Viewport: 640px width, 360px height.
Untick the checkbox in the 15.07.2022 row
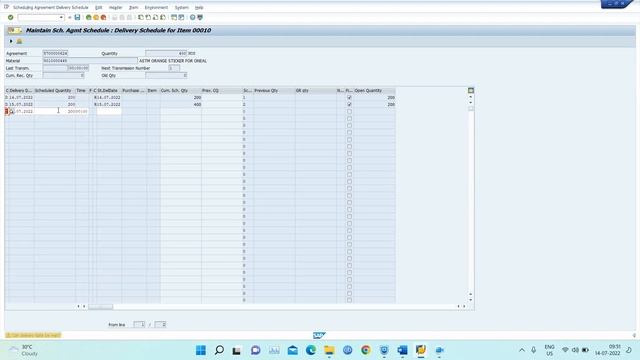(x=349, y=104)
